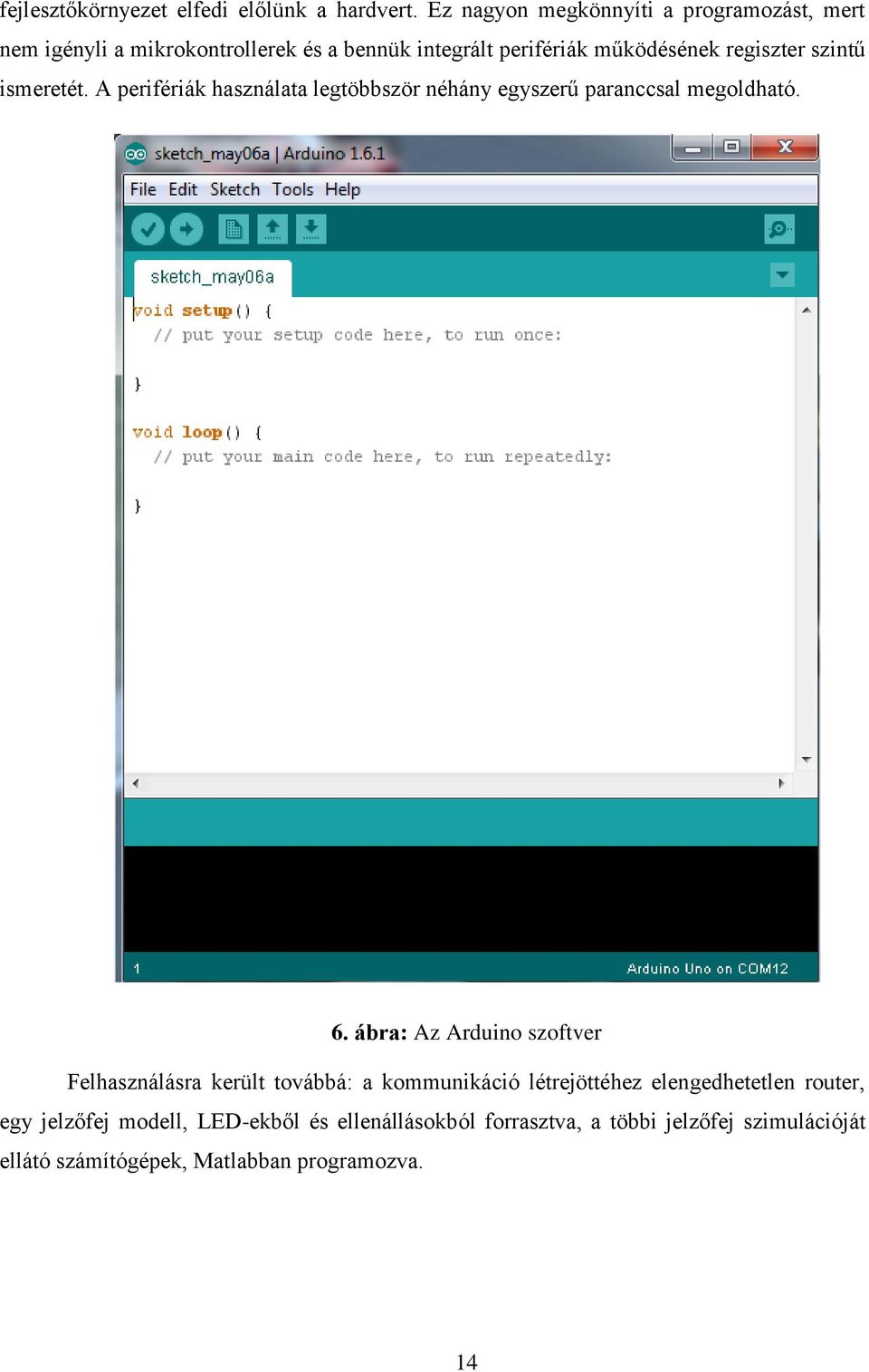Image resolution: width=869 pixels, height=1372 pixels.
Task: Click the editor scroll up arrow
Action: pos(806,310)
